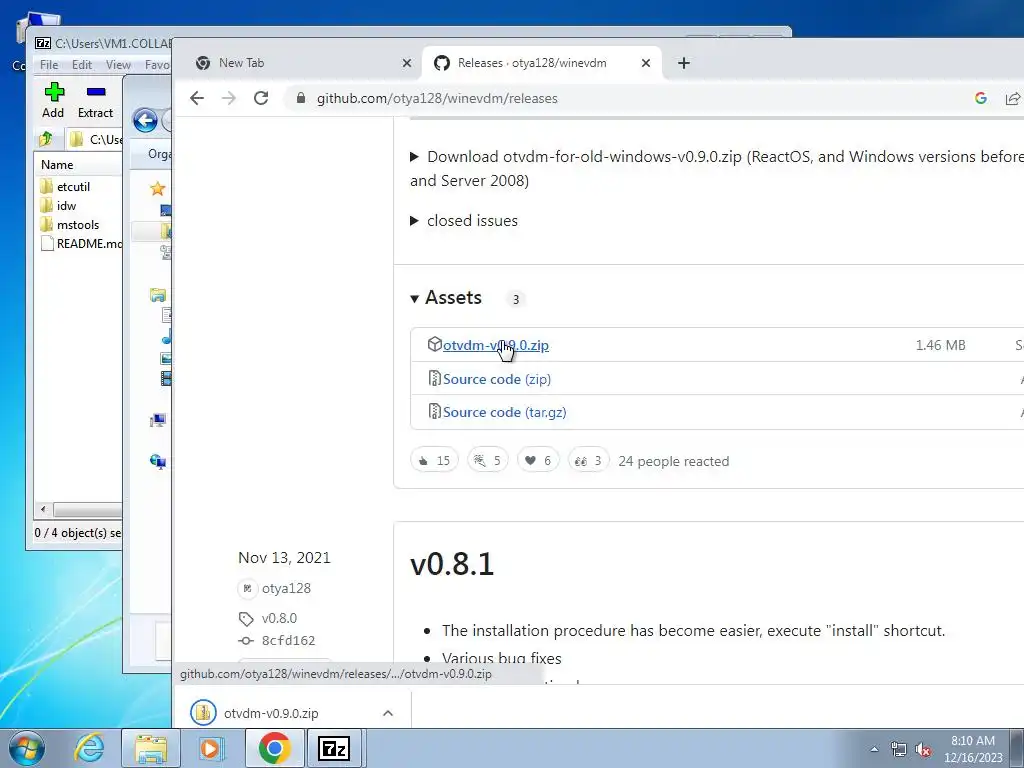Image resolution: width=1024 pixels, height=768 pixels.
Task: Open the v0.8.1 release title
Action: click(452, 564)
